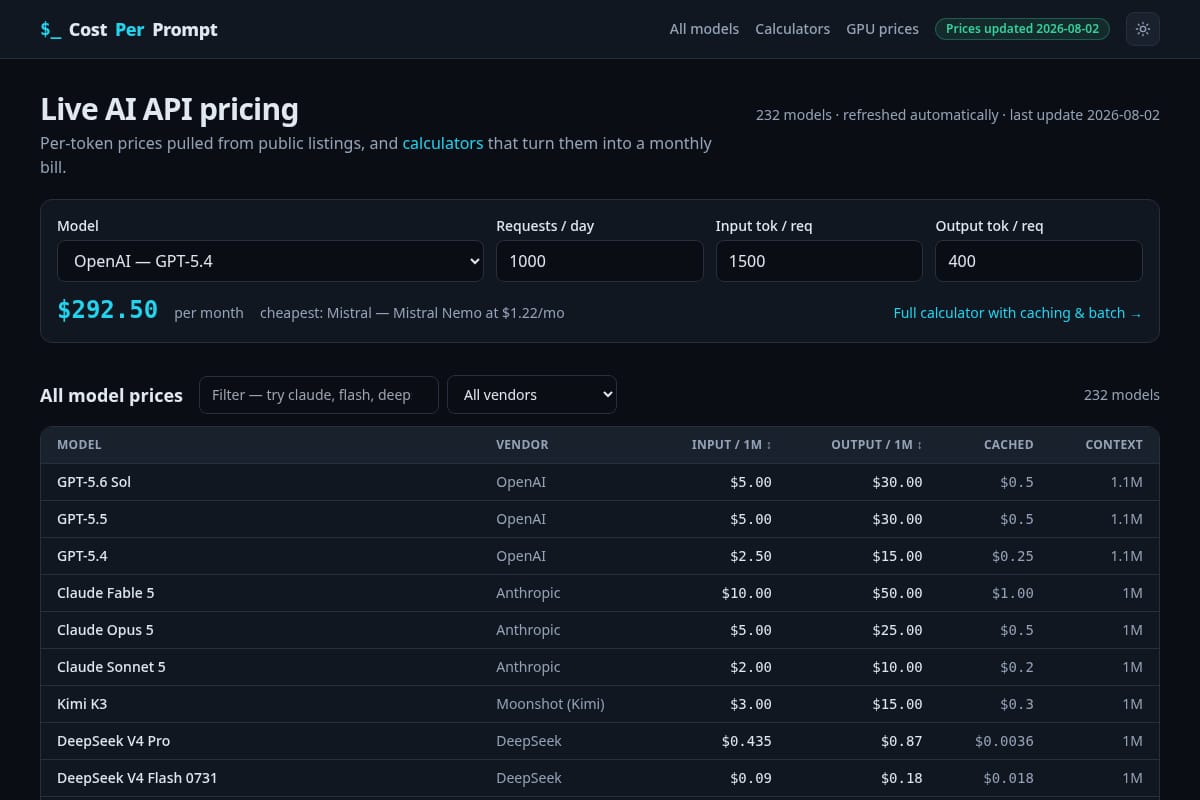Viewport: 1200px width, 800px height.
Task: Click the $0.018 cached price cell
Action: [x=1008, y=778]
